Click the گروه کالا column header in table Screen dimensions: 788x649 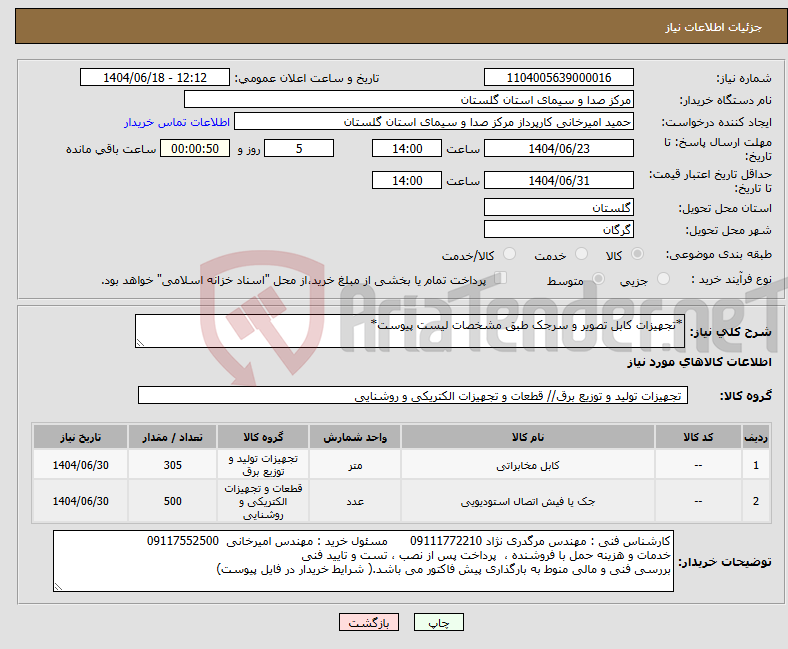click(x=263, y=437)
